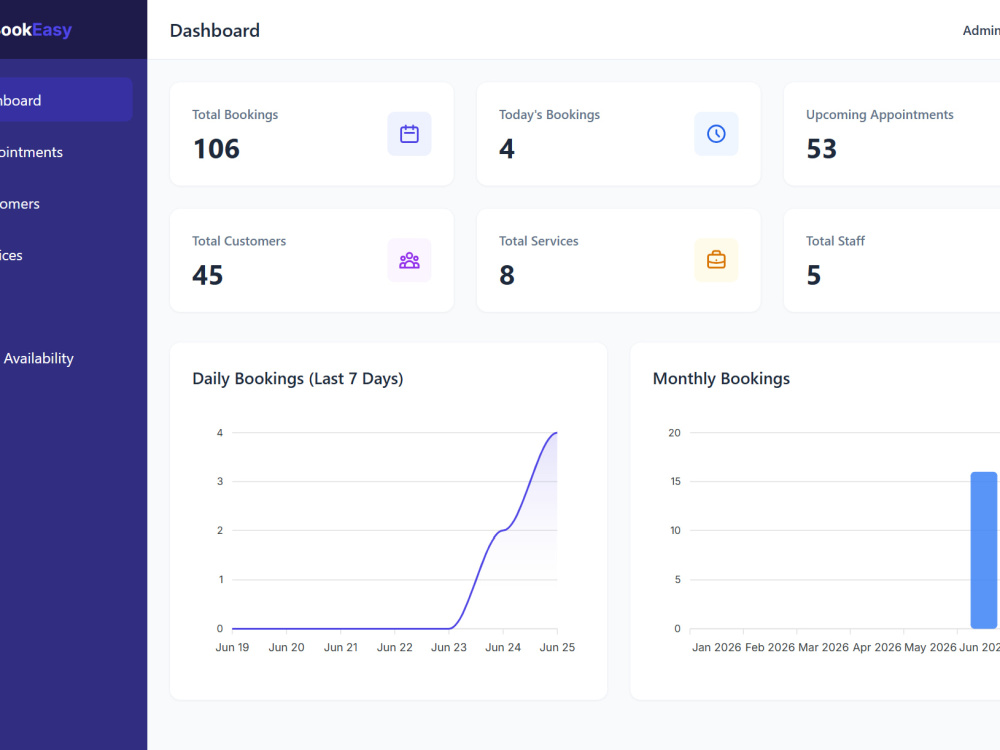Click the people icon in Total Customers card
Screen dimensions: 1000x750
[409, 260]
